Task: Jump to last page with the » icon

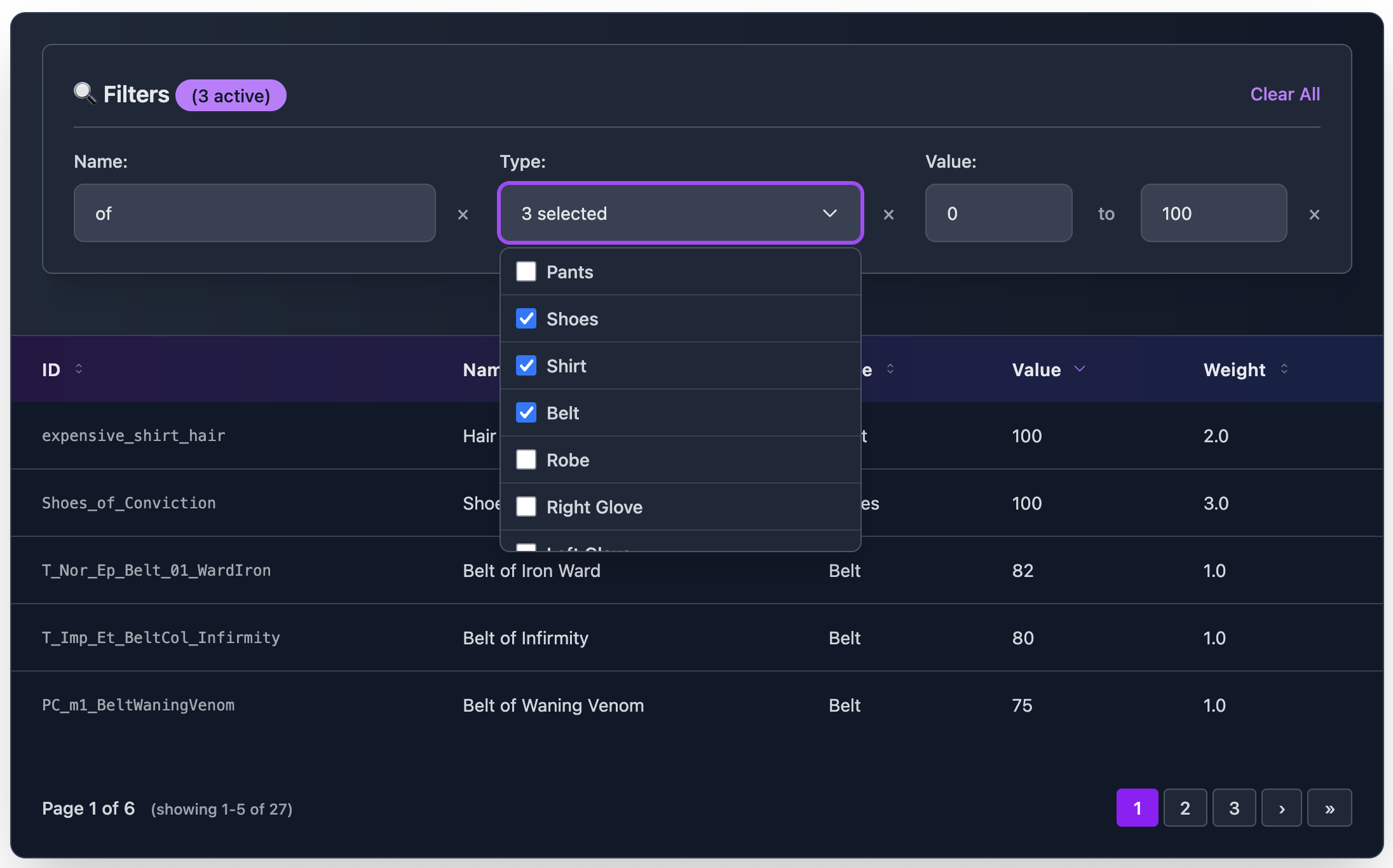Action: tap(1330, 808)
